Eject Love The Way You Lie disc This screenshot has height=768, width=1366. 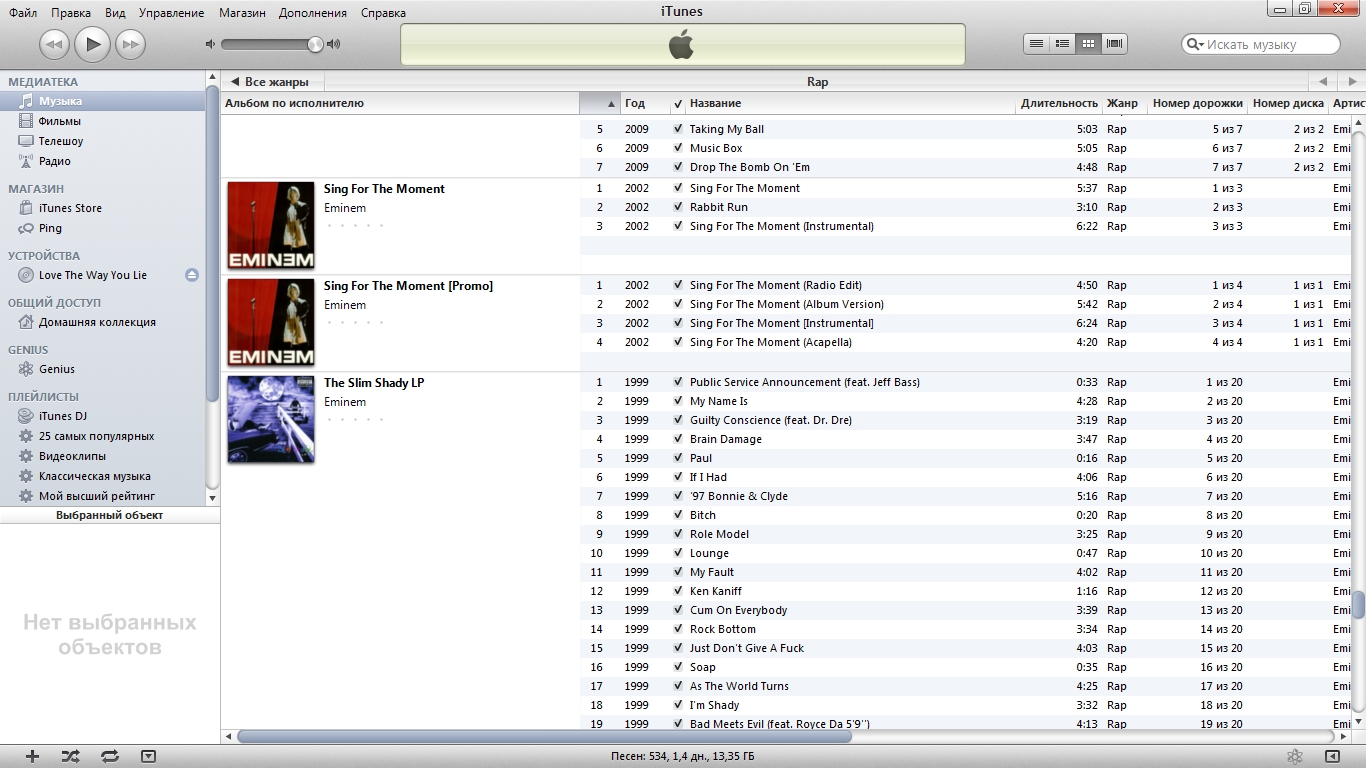[x=192, y=275]
